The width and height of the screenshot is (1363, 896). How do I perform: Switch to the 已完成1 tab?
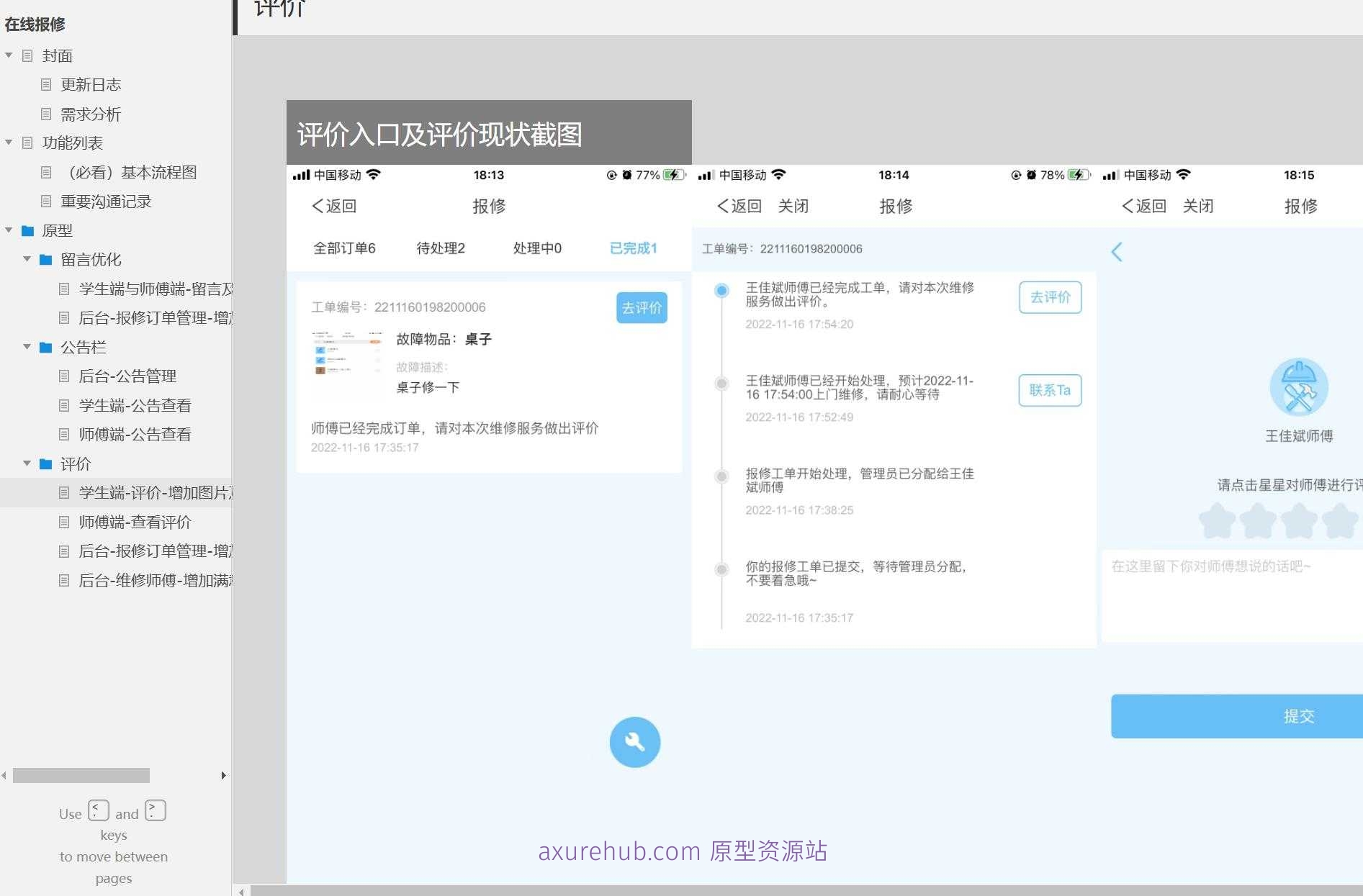click(x=633, y=248)
